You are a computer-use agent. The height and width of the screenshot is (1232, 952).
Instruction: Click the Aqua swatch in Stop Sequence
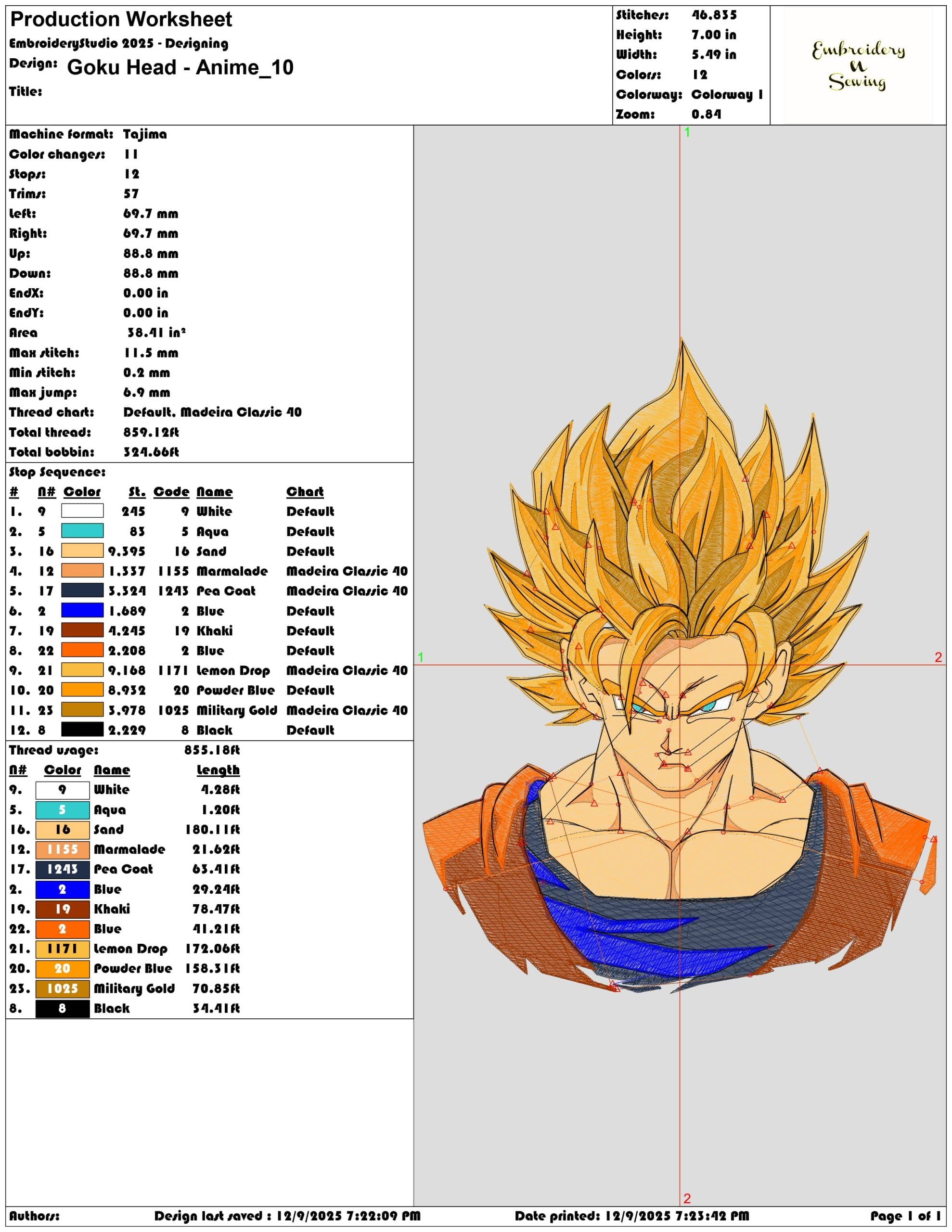(x=82, y=530)
